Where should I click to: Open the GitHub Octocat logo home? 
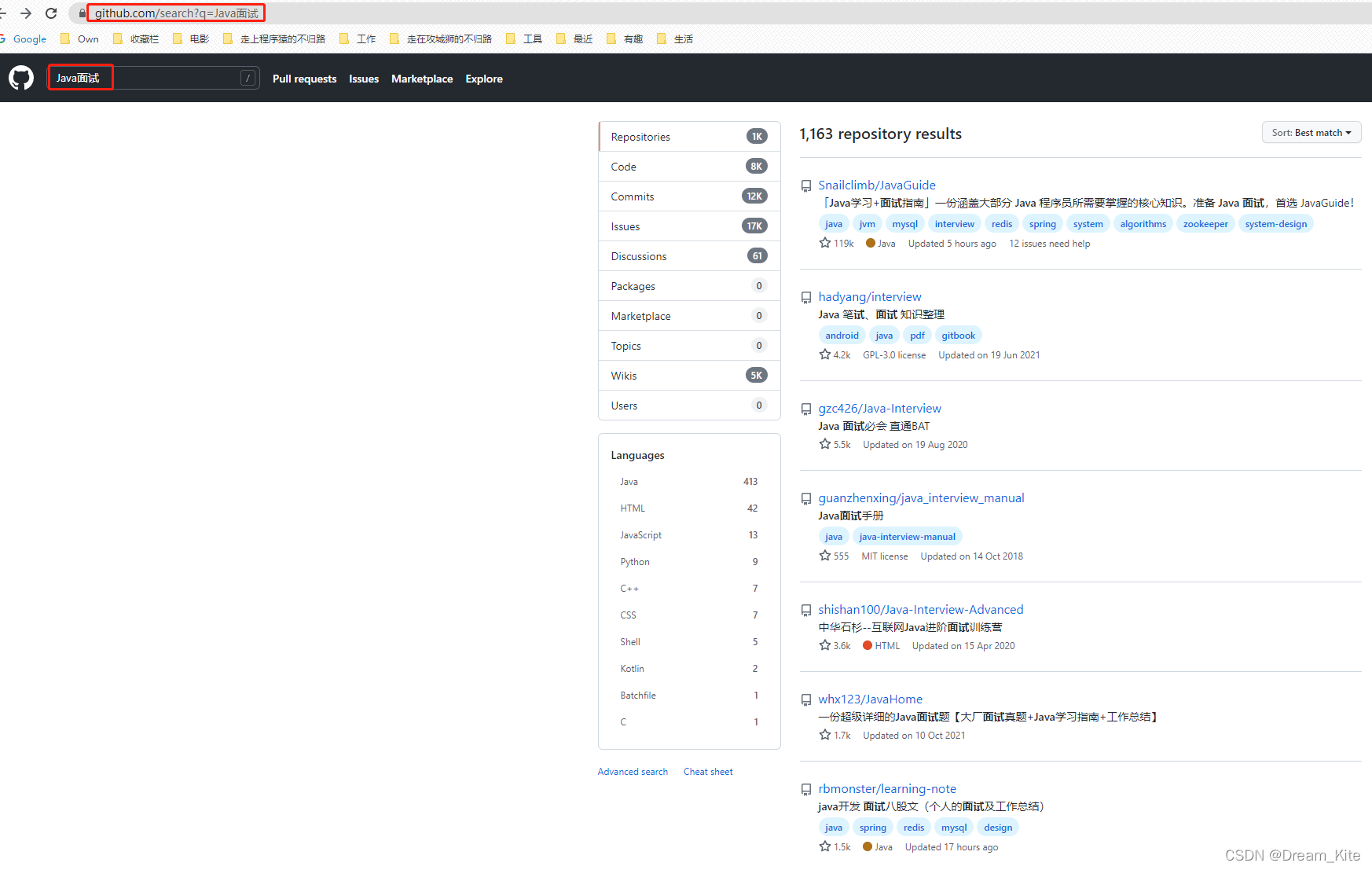(21, 78)
